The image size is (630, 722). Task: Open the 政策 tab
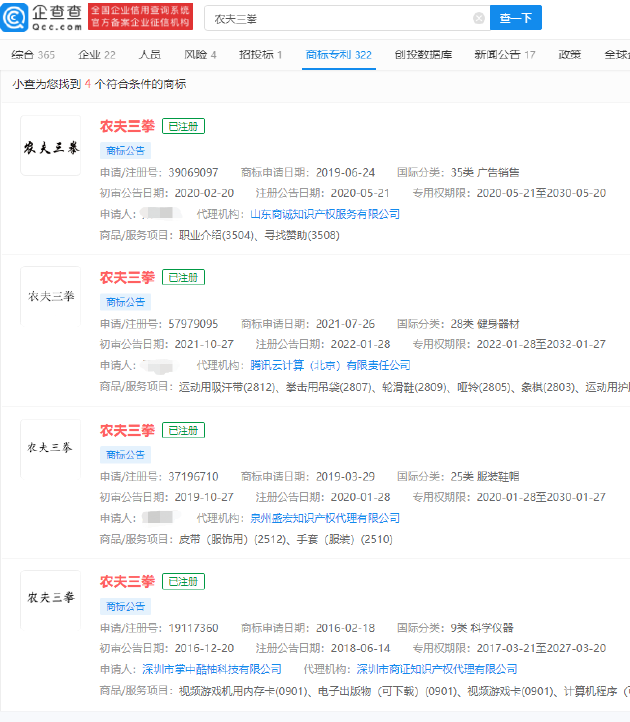tap(570, 55)
